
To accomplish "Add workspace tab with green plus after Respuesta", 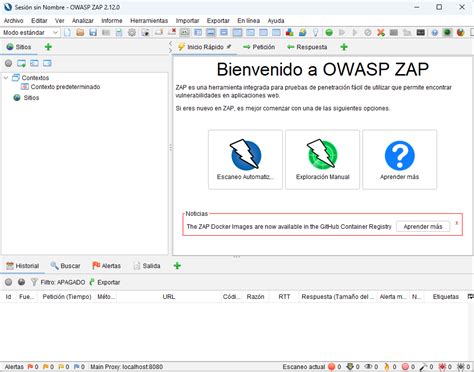I will [x=344, y=47].
